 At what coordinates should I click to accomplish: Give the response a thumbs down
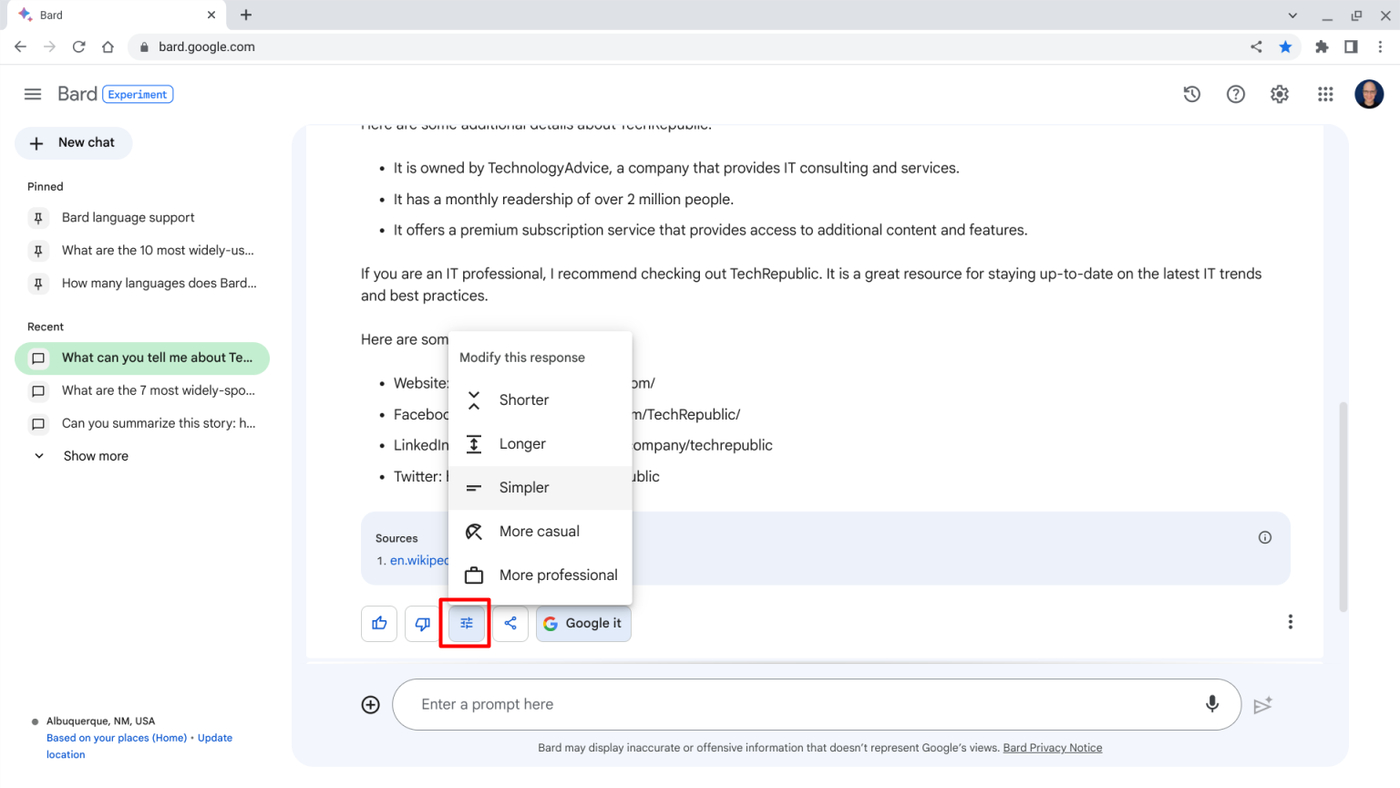422,623
